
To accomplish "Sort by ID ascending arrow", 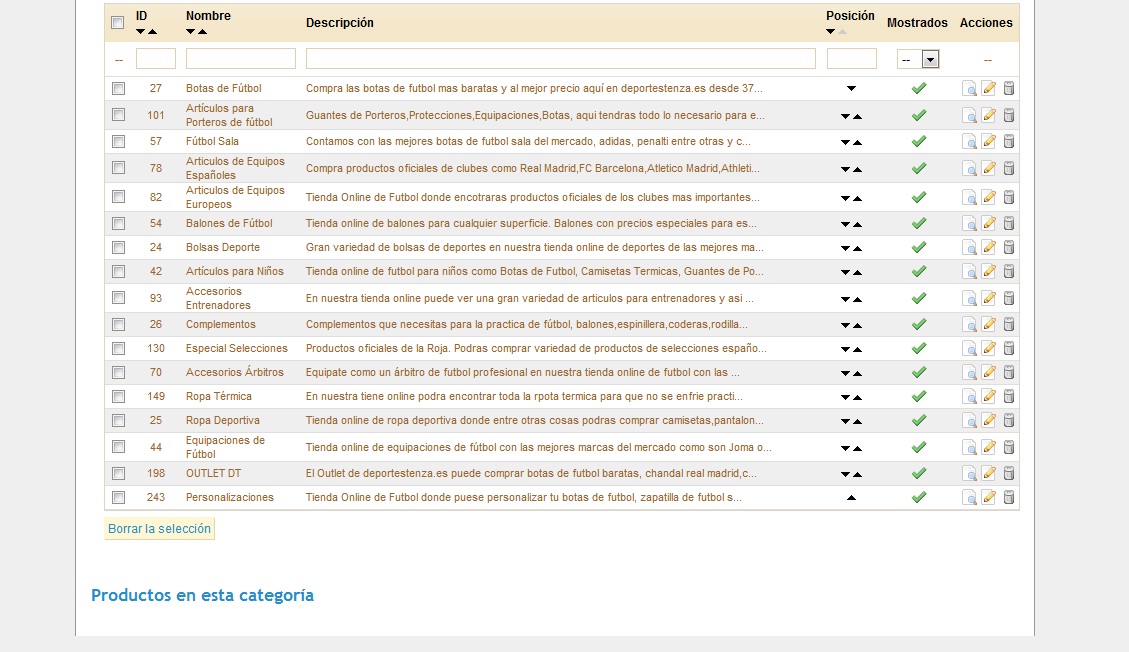I will point(153,32).
